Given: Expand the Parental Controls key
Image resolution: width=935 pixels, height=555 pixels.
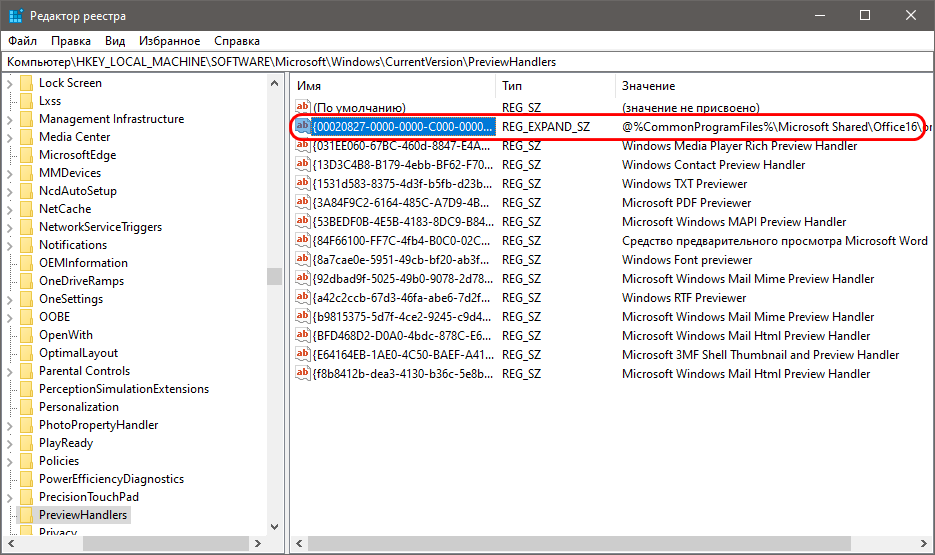Looking at the screenshot, I should (10, 371).
